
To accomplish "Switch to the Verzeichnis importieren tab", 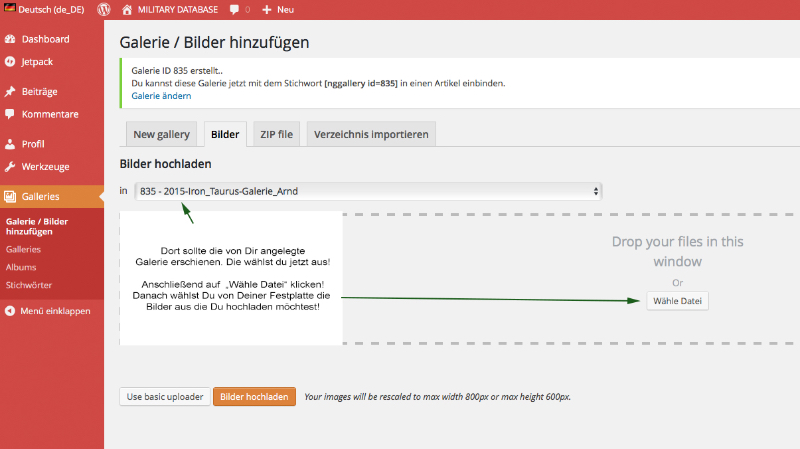I will [x=371, y=134].
